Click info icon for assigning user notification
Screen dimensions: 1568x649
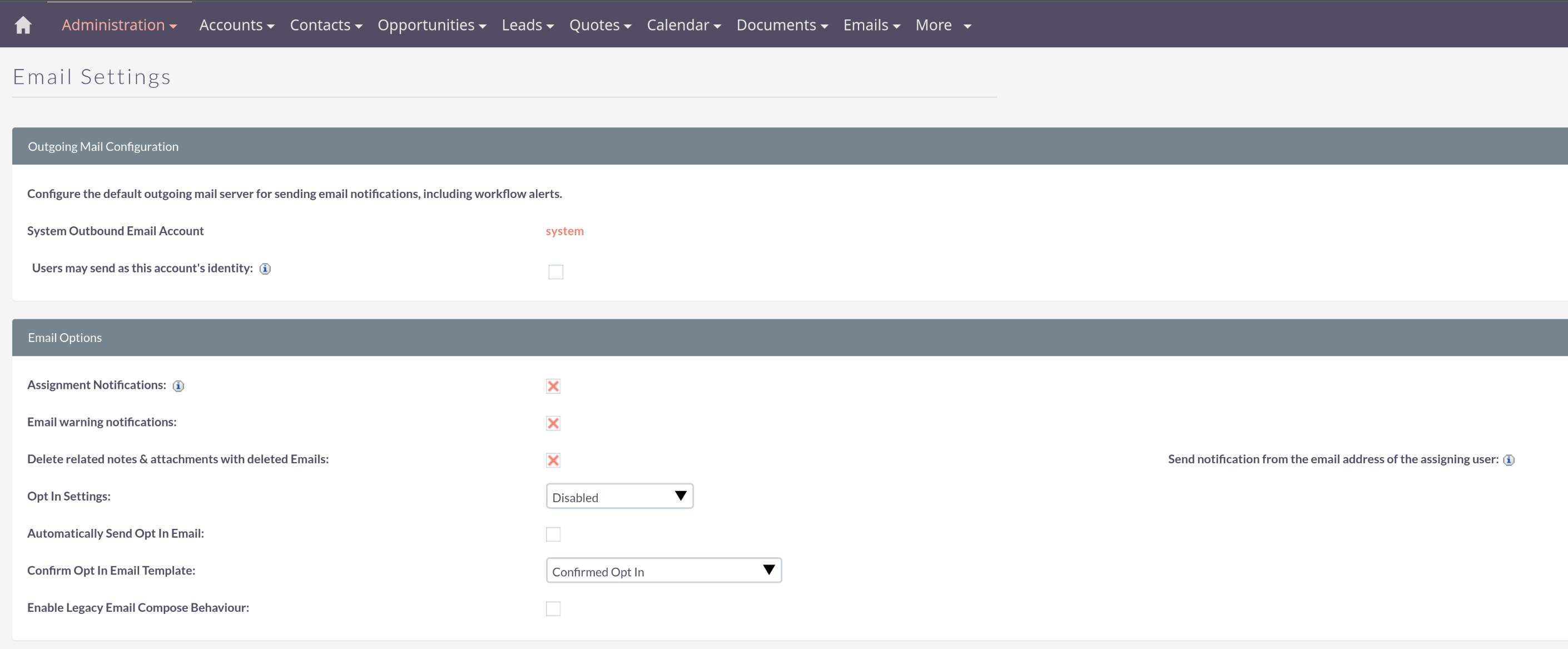point(1509,460)
